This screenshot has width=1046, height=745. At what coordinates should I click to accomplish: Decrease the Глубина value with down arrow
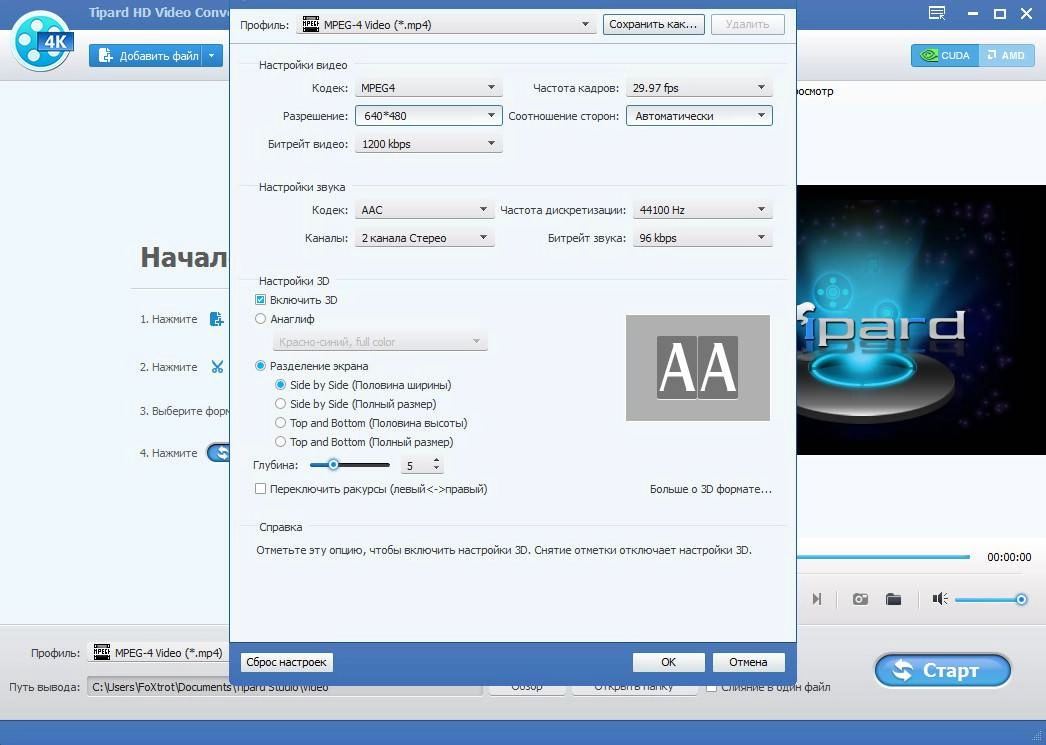(x=436, y=470)
